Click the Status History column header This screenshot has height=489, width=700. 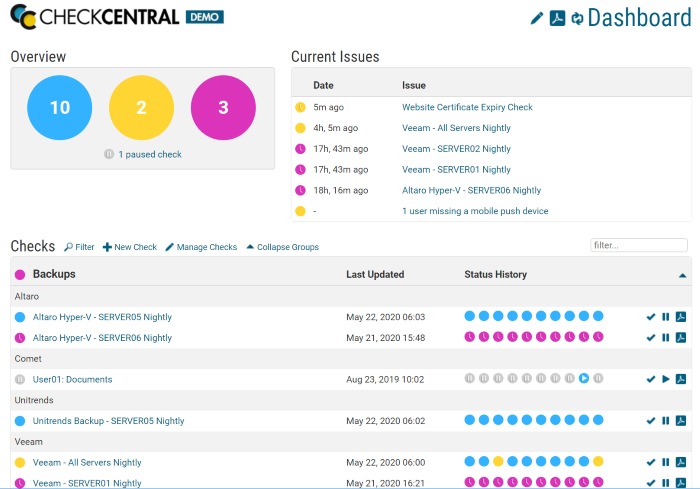[496, 275]
